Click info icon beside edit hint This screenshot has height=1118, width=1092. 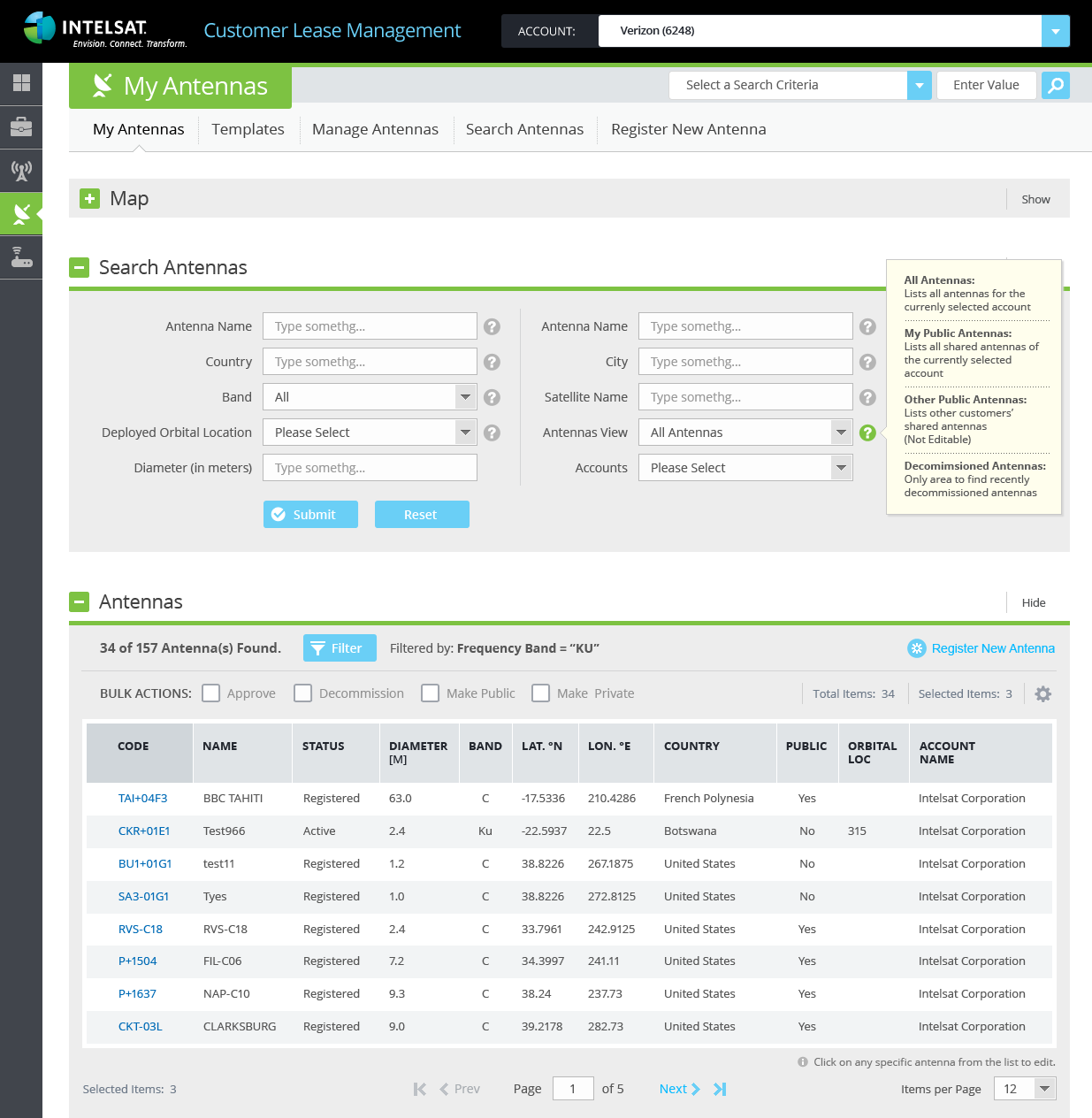[x=803, y=1061]
